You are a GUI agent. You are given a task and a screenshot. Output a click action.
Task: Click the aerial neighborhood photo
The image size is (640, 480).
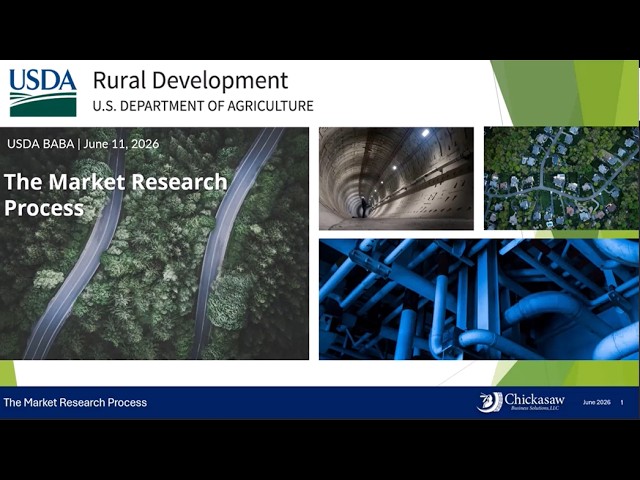(x=562, y=178)
